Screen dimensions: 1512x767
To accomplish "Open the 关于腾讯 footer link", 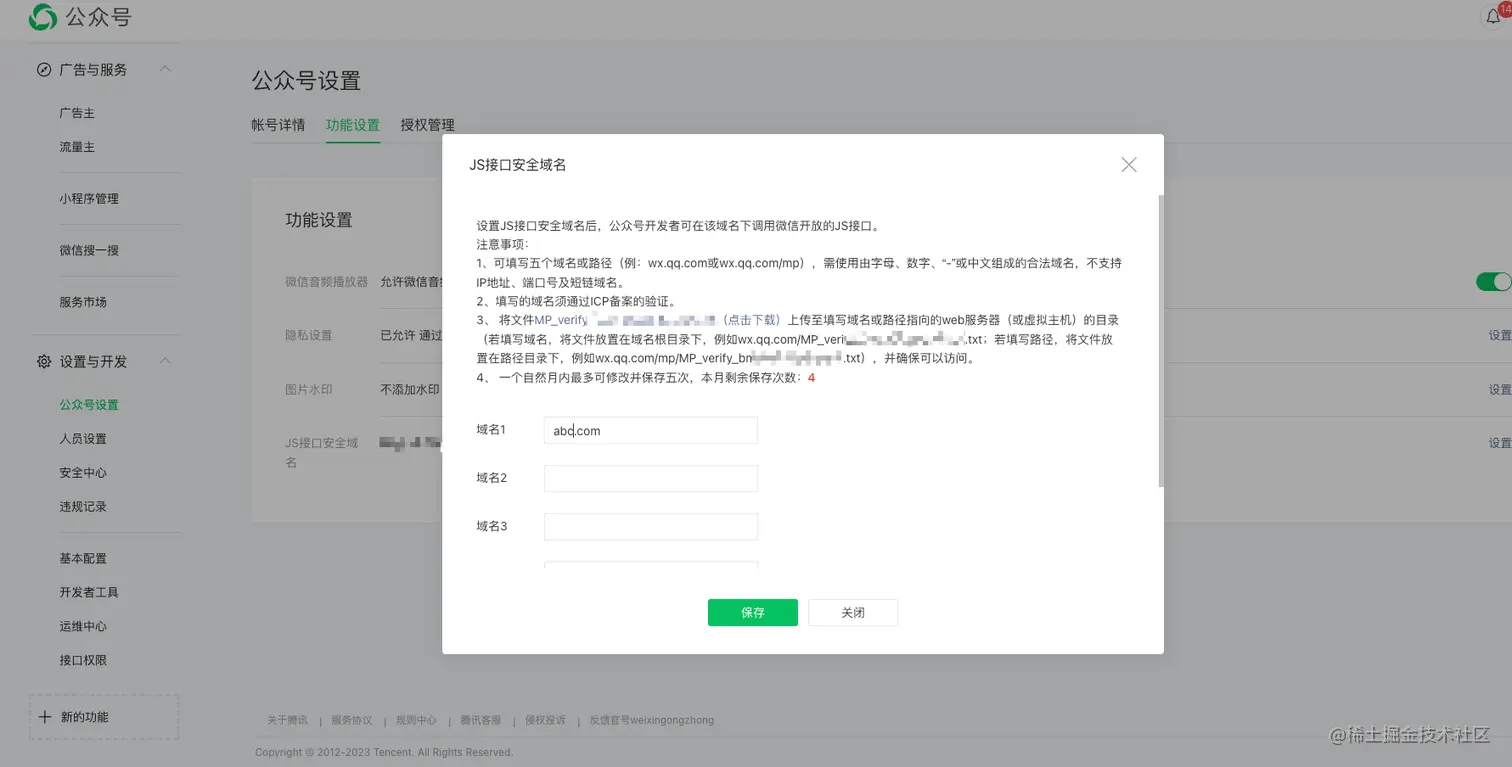I will [x=287, y=720].
